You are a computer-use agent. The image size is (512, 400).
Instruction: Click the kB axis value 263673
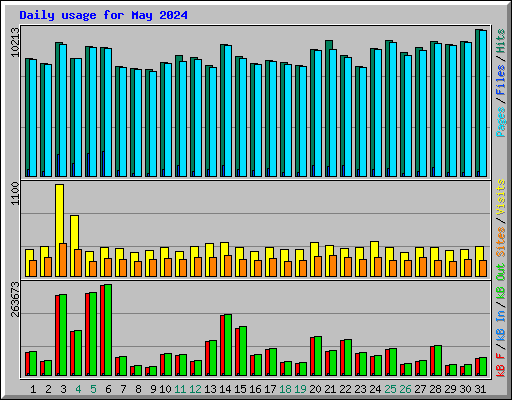click(15, 299)
